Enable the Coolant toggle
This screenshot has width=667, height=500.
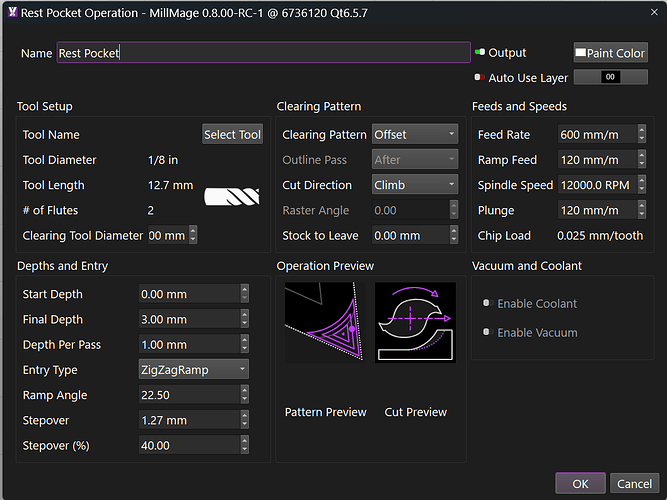[x=487, y=303]
